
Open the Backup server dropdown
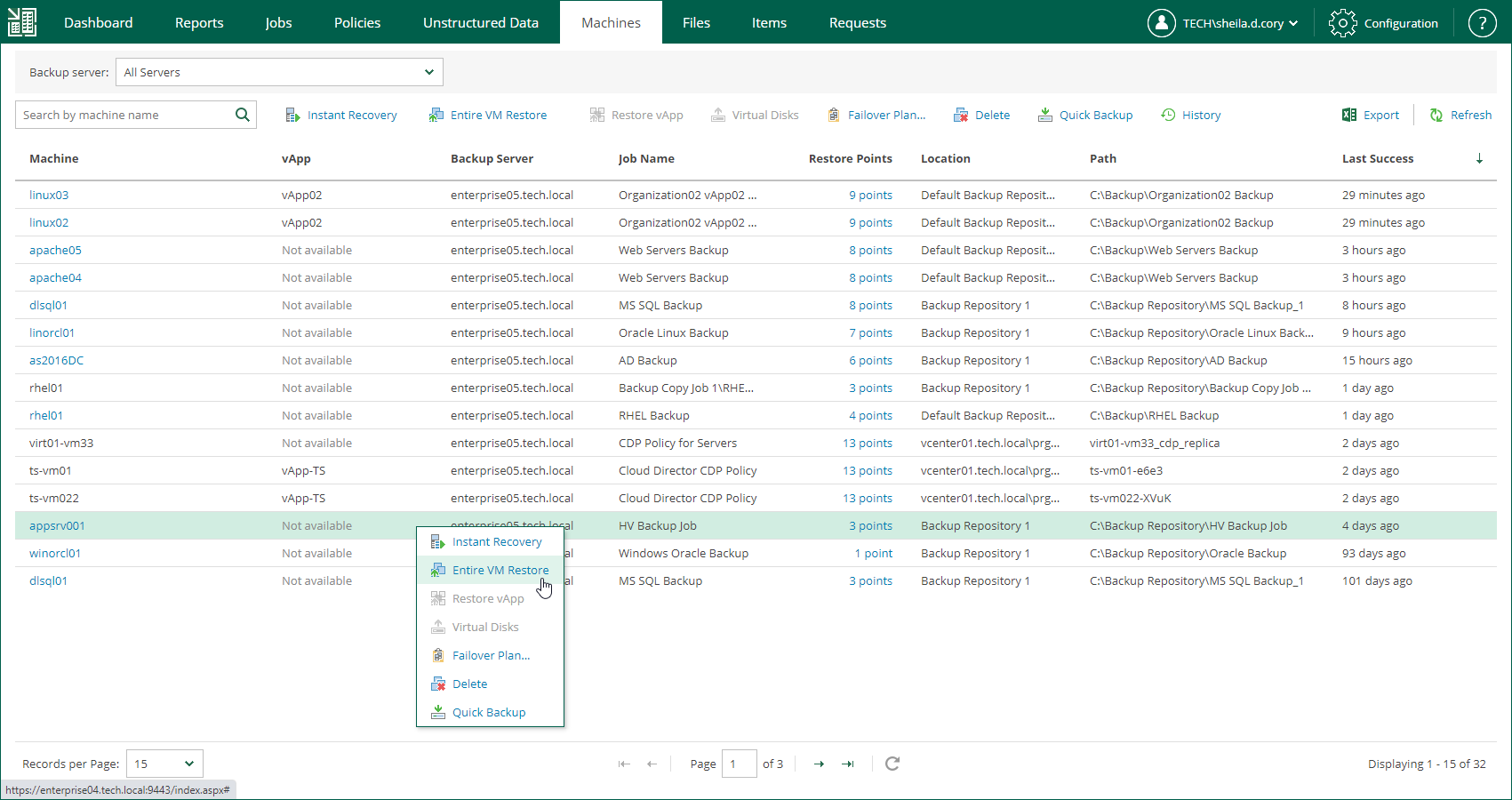[x=279, y=72]
